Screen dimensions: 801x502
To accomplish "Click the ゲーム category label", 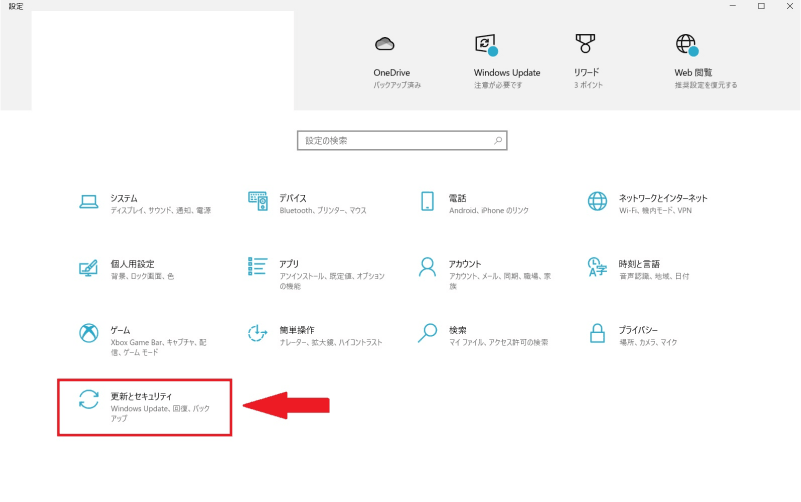I will (121, 330).
